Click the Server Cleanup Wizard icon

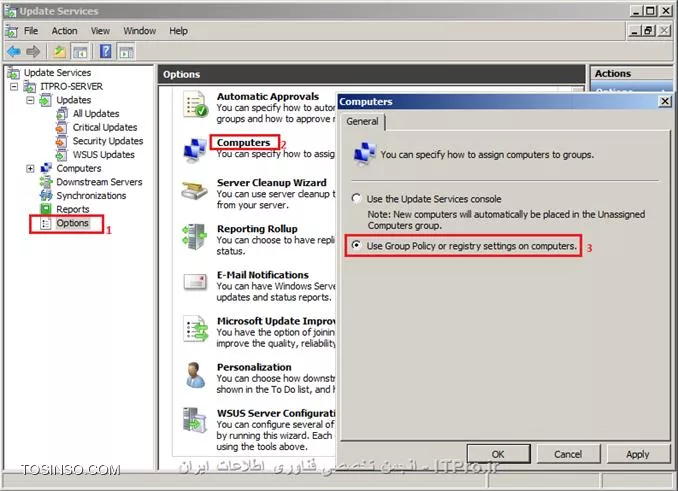(194, 190)
